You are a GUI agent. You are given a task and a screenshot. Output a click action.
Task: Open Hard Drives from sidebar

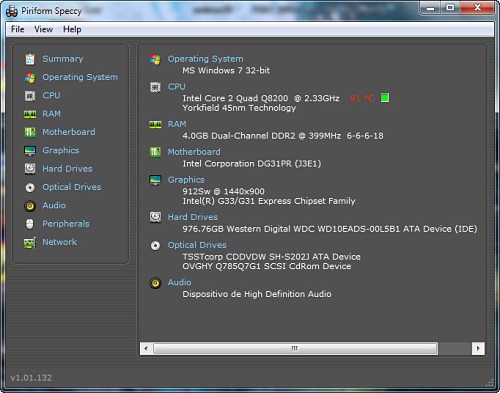(x=67, y=169)
